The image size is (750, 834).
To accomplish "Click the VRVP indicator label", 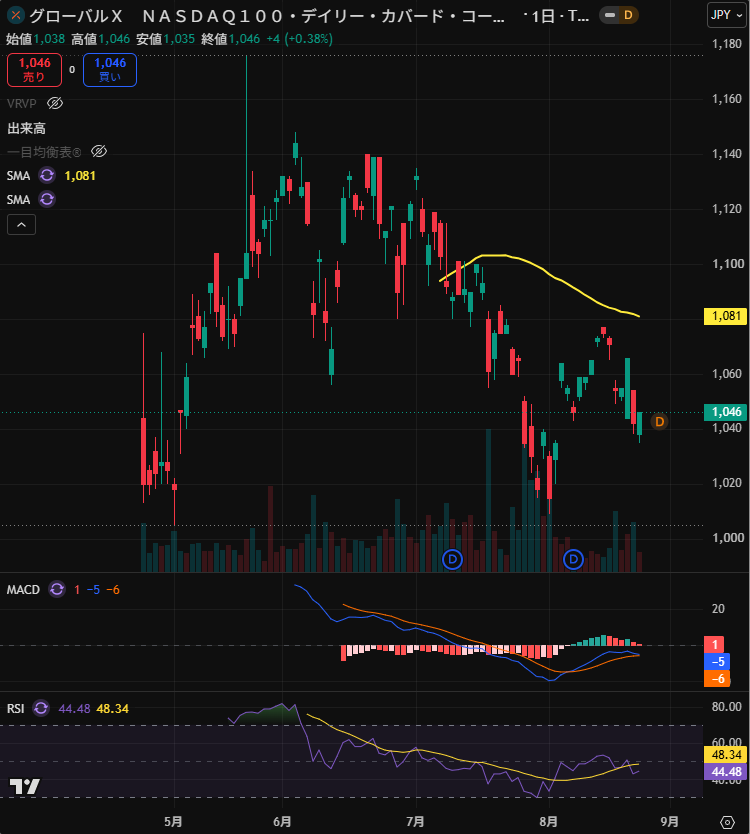I will pyautogui.click(x=21, y=104).
